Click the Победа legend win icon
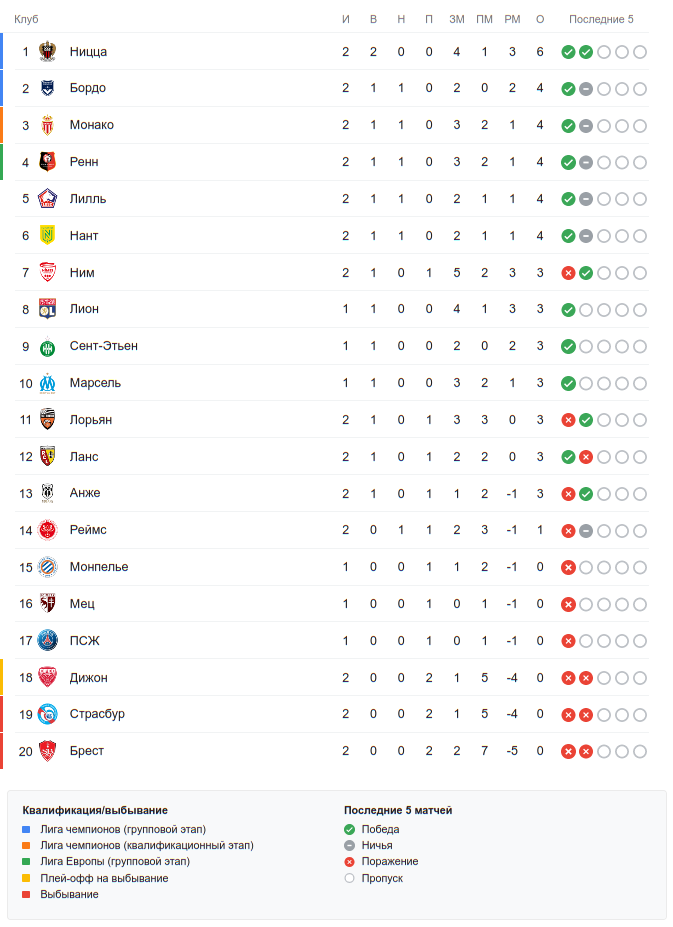Screen dimensions: 673x927 pyautogui.click(x=350, y=829)
